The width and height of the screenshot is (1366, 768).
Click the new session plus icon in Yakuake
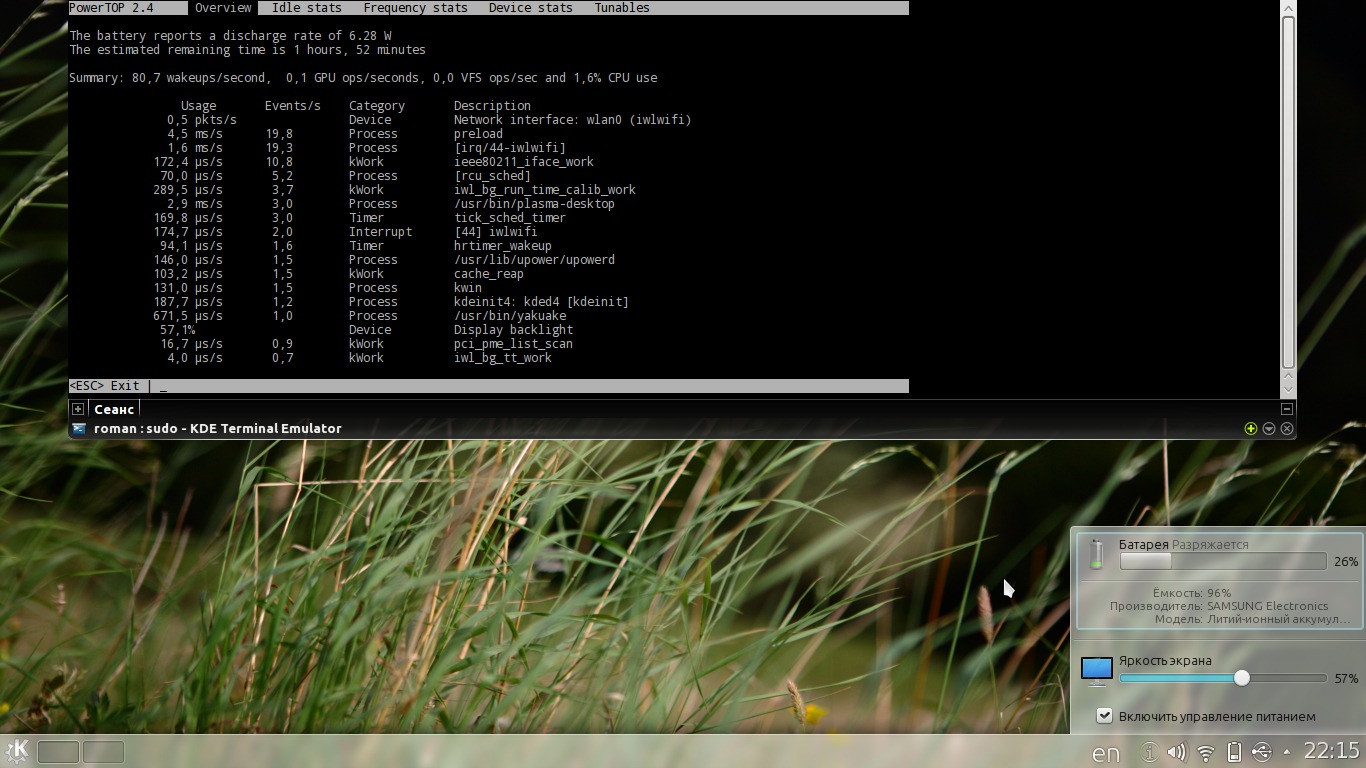pos(78,408)
